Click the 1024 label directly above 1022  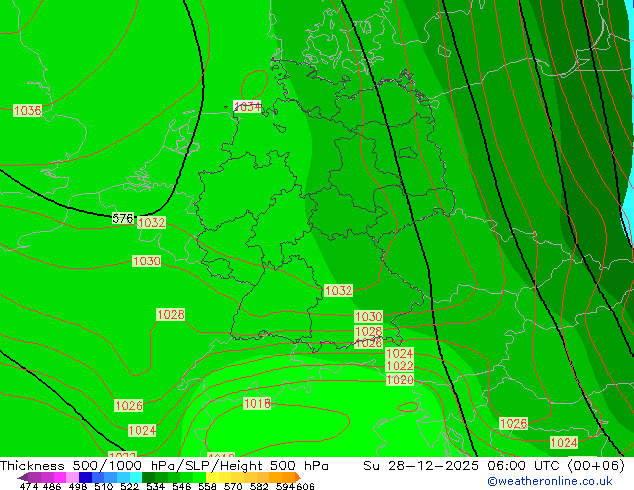400,353
